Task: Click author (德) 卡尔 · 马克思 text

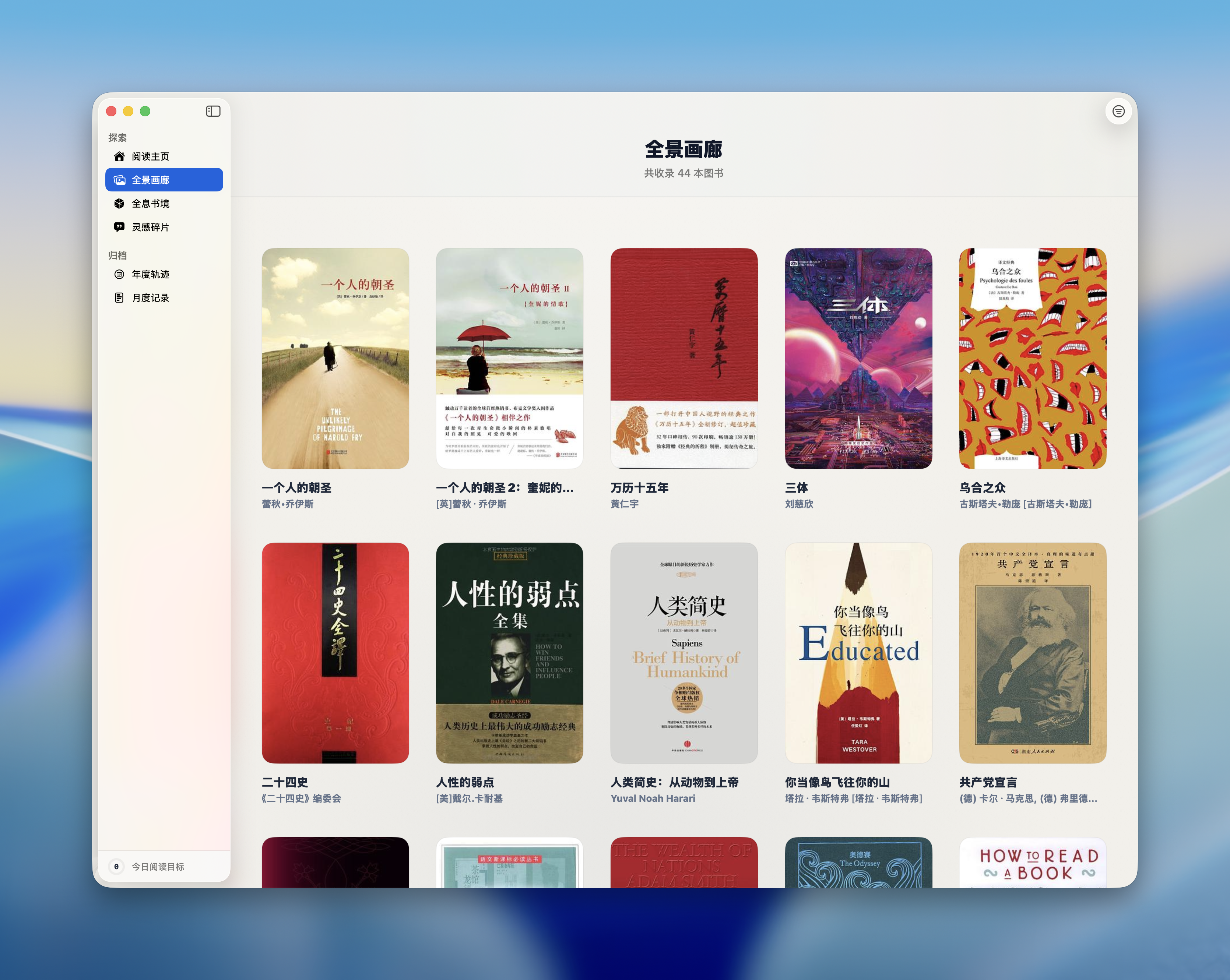Action: coord(1028,798)
